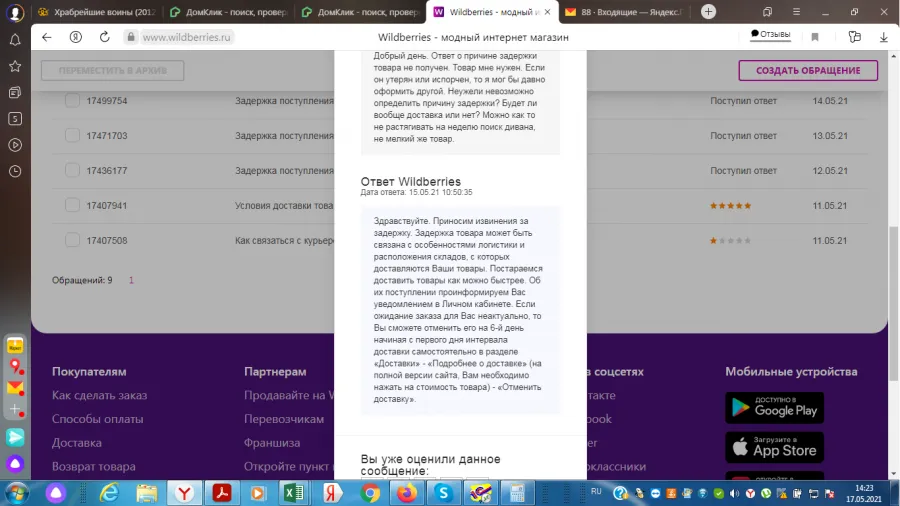Switch to the first ДомКлик tab
The image size is (900, 506).
[228, 12]
